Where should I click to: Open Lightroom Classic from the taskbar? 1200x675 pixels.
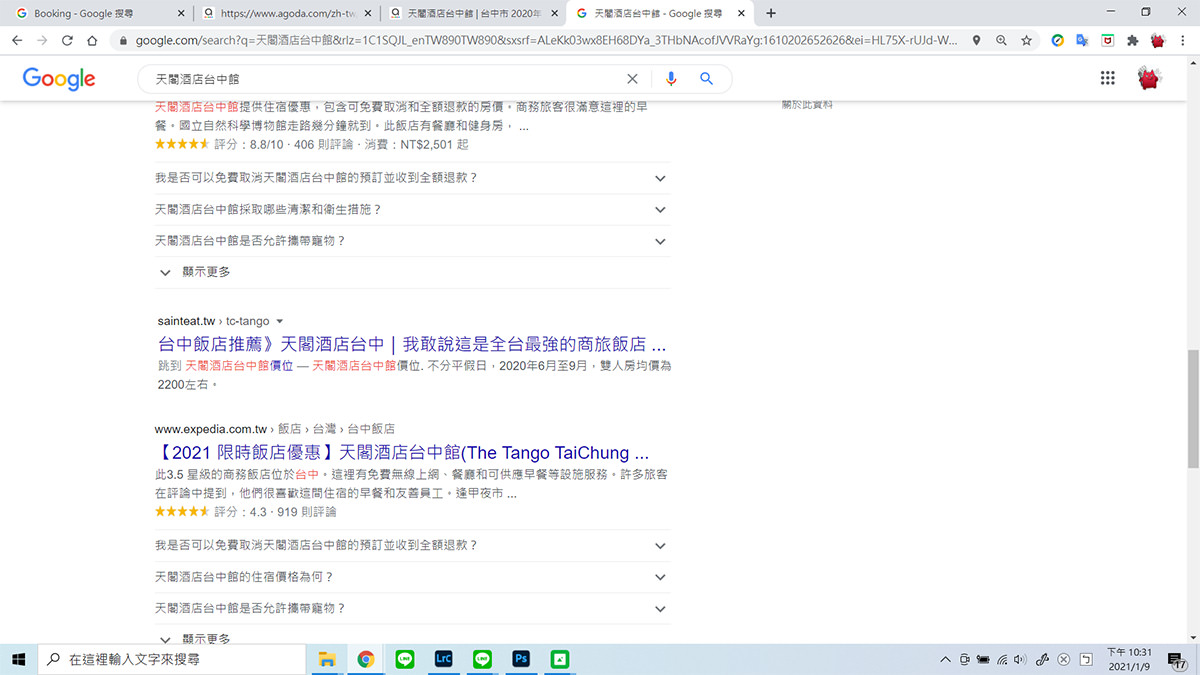[x=443, y=659]
